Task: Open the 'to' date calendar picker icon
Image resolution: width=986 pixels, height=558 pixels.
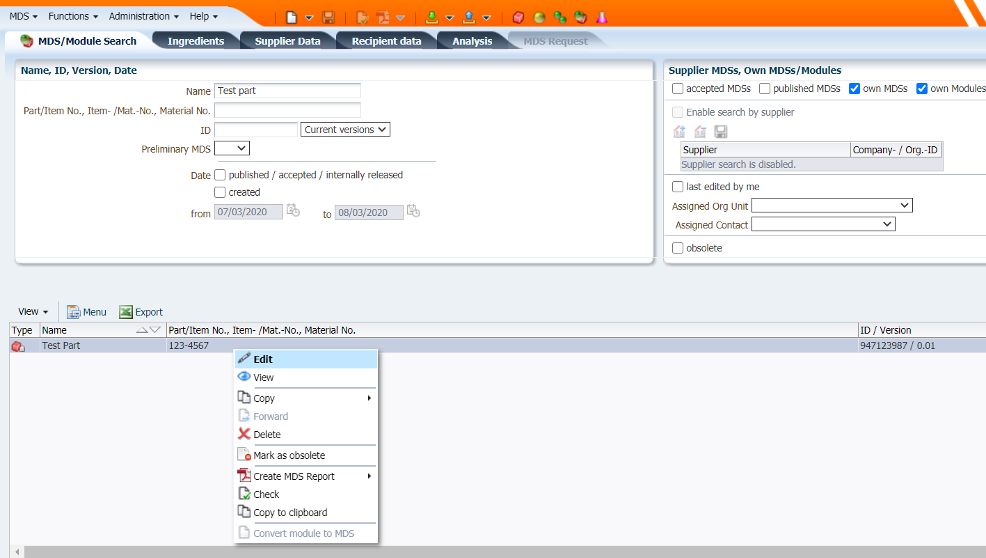Action: pos(413,211)
